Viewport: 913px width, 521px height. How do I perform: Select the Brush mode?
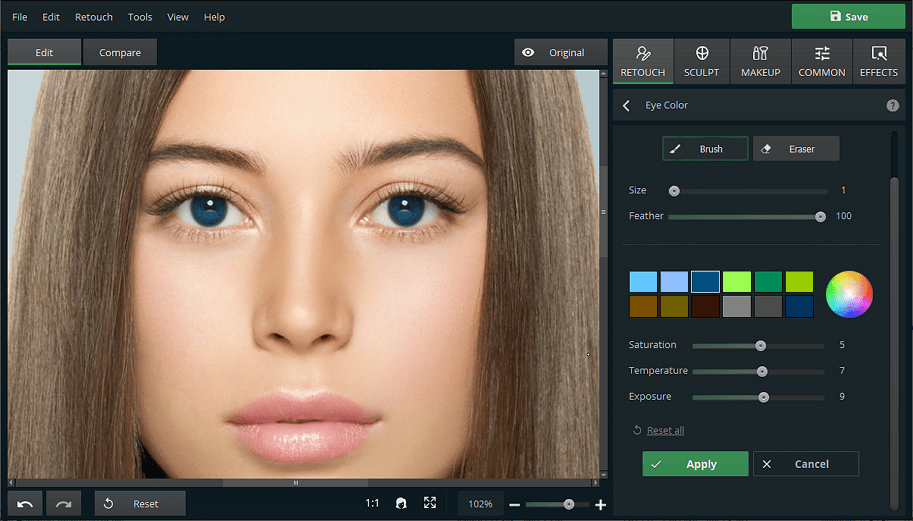(705, 149)
